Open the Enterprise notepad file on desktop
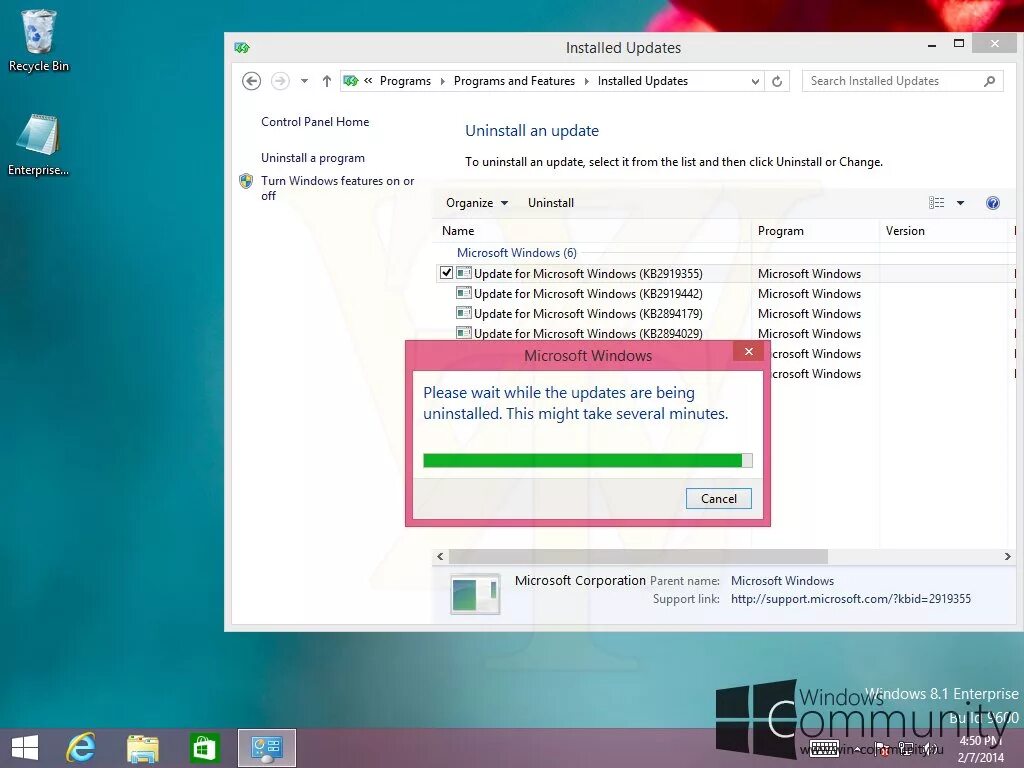 pos(38,145)
